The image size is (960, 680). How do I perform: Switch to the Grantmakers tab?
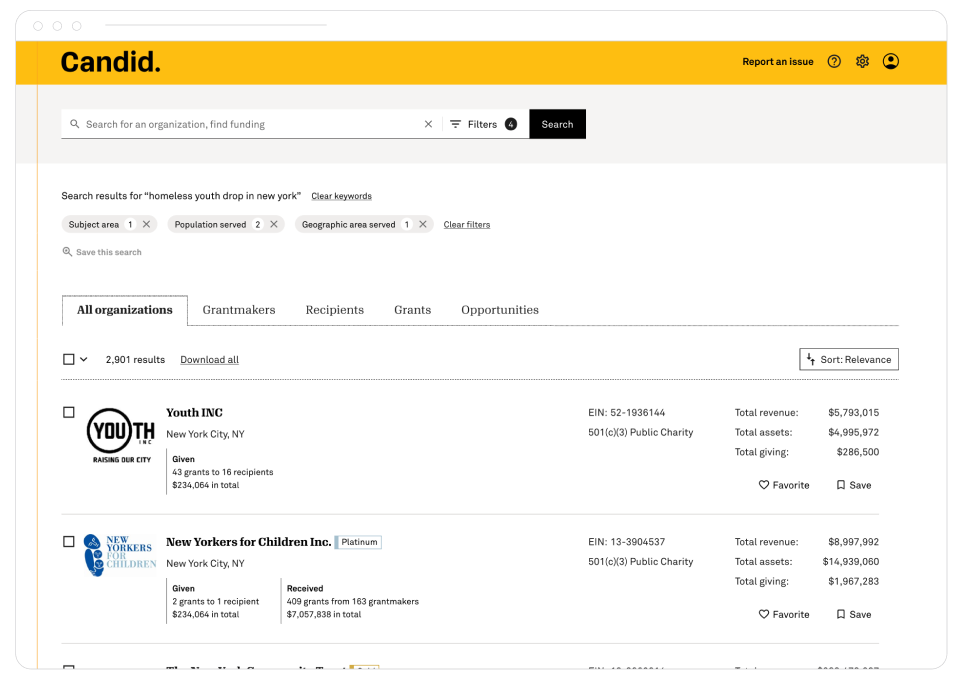[239, 310]
